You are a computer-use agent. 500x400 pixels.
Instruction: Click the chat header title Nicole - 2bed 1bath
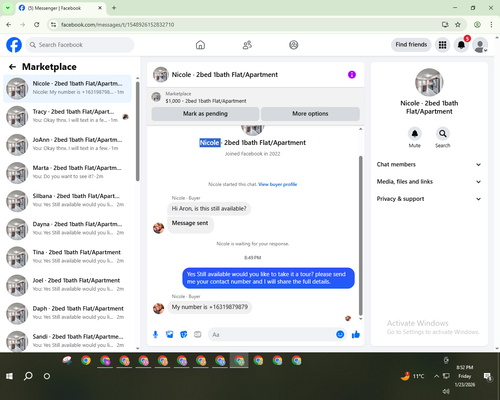tap(224, 75)
